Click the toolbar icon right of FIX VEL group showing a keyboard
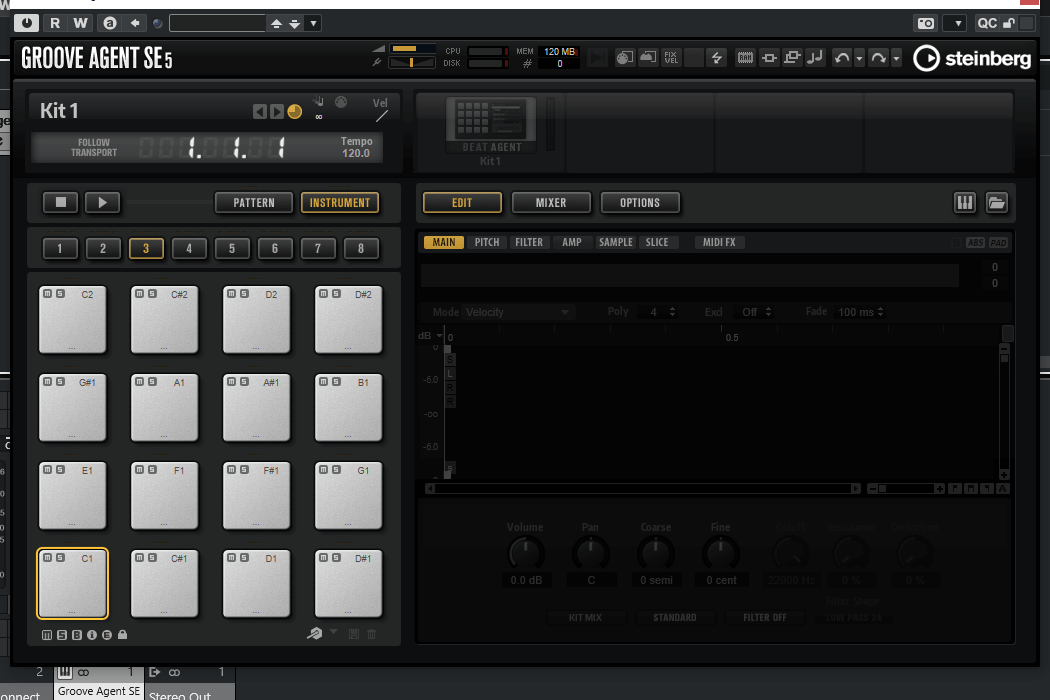1050x700 pixels. (745, 58)
